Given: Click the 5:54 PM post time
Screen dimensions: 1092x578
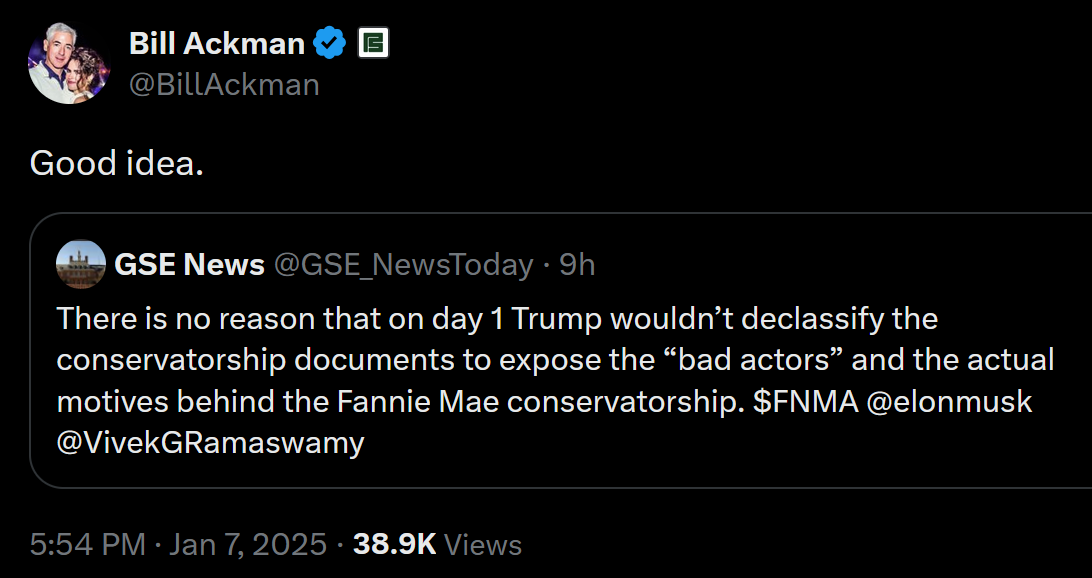Looking at the screenshot, I should [x=88, y=544].
